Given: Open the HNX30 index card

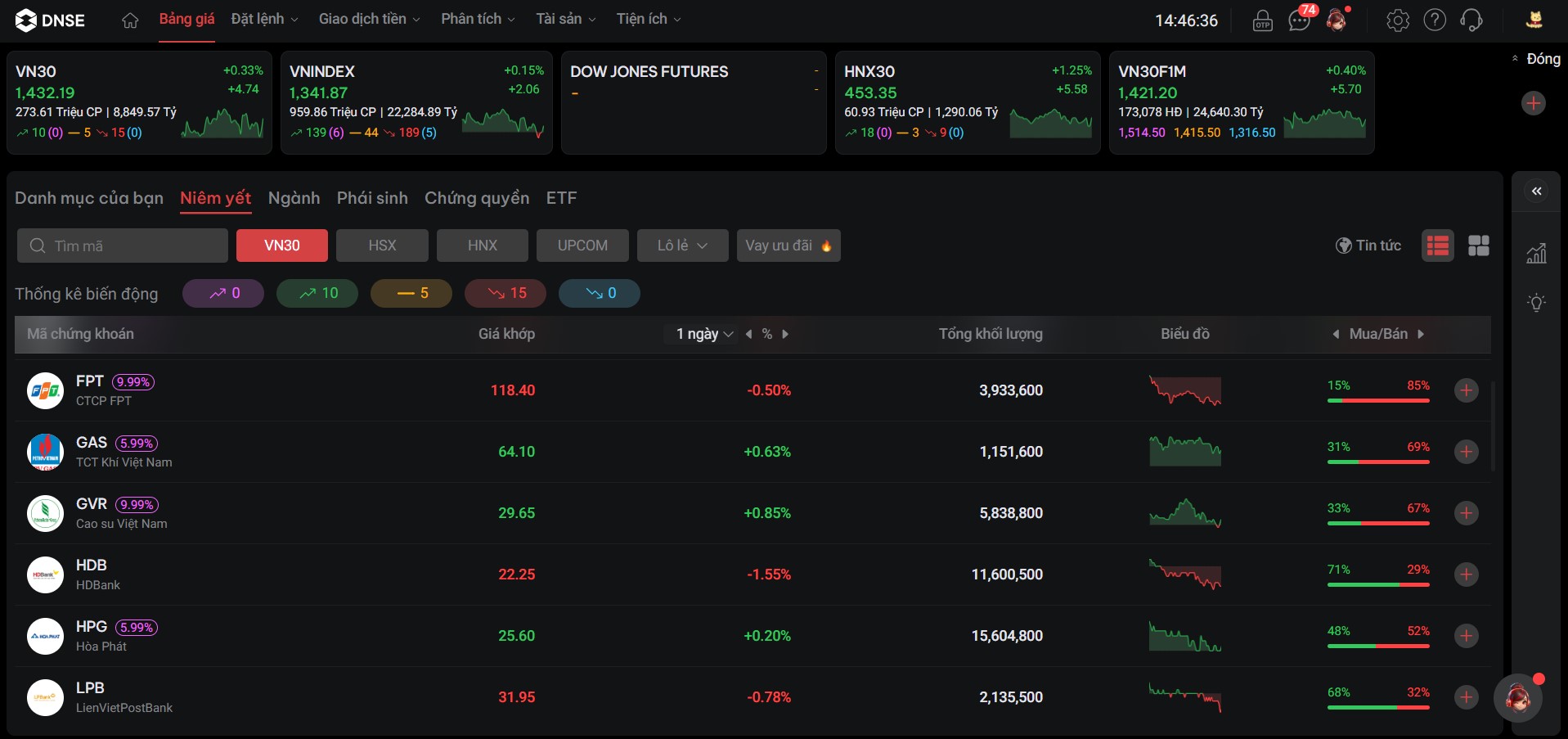Looking at the screenshot, I should click(x=968, y=102).
